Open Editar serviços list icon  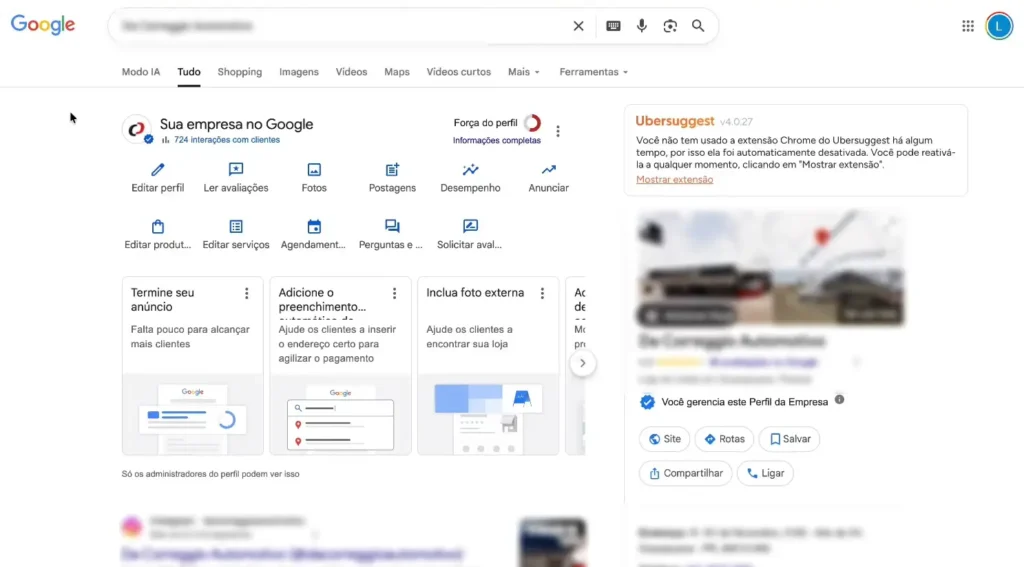pos(236,227)
